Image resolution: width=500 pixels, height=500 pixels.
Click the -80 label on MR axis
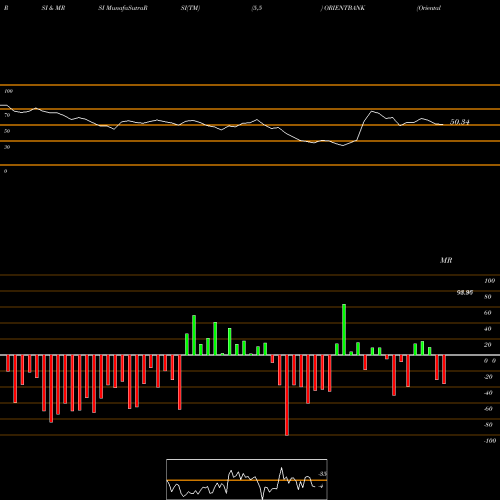488,425
